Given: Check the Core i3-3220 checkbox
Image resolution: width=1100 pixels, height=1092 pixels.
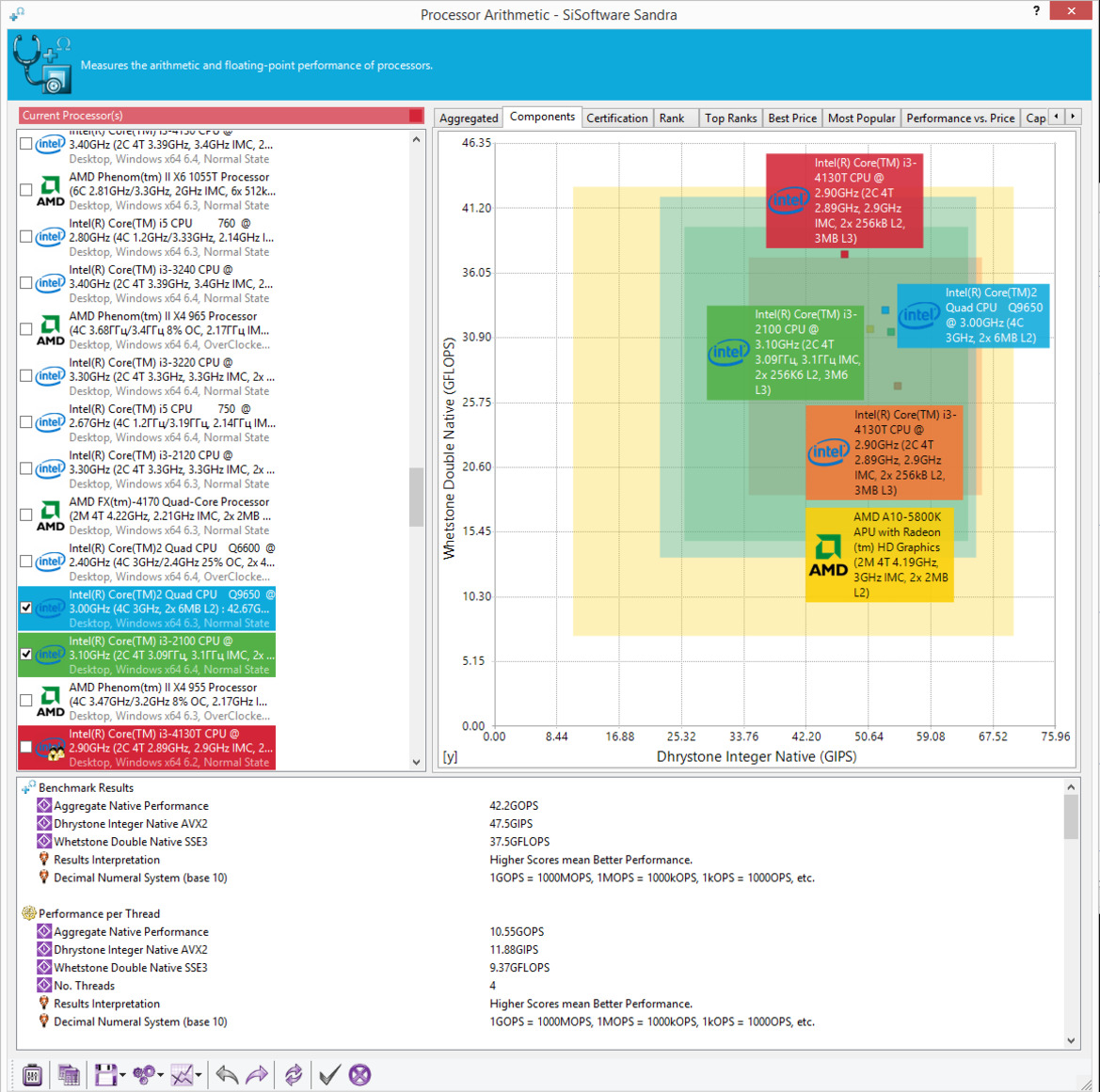Looking at the screenshot, I should click(x=26, y=375).
